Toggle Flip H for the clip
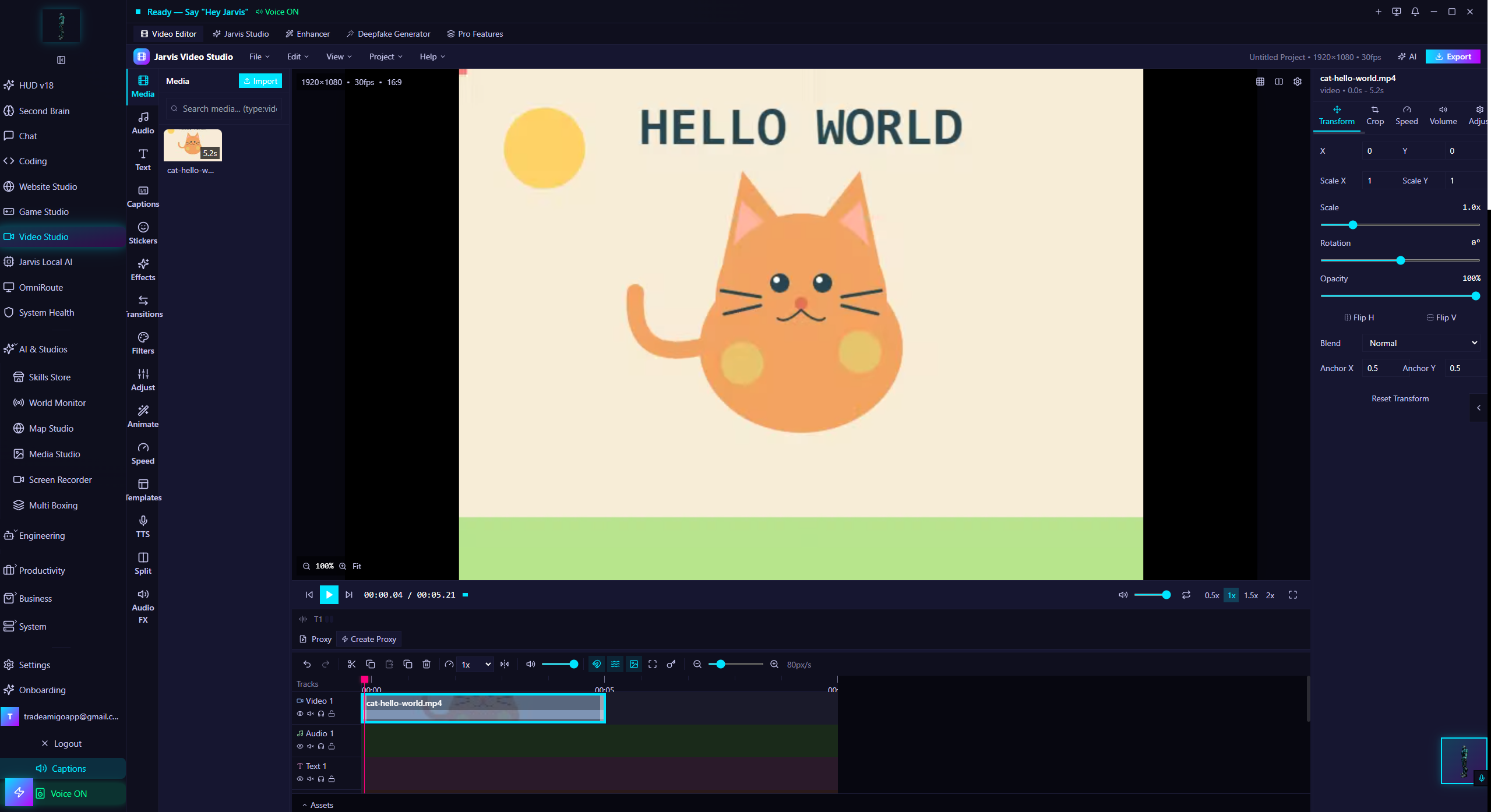The height and width of the screenshot is (812, 1491). click(1359, 317)
